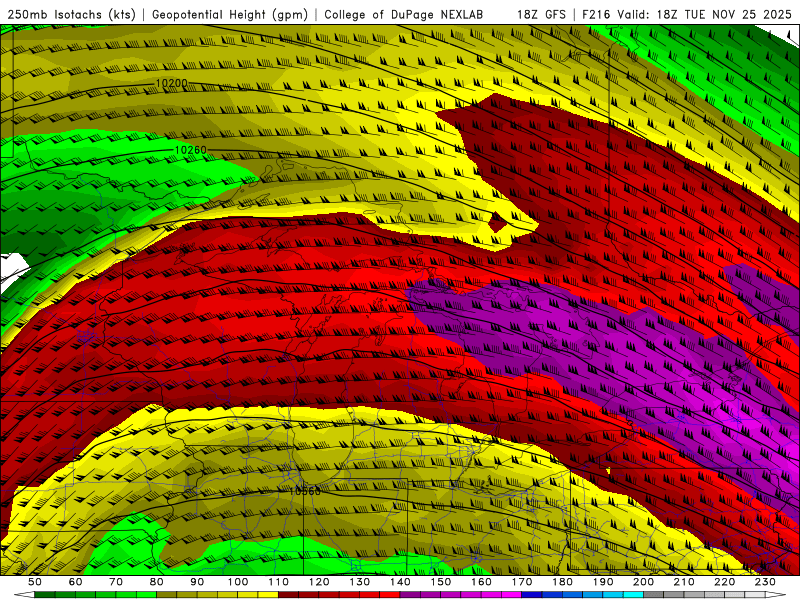The width and height of the screenshot is (800, 600).
Task: Click the 140 label on the color scale
Action: 400,582
